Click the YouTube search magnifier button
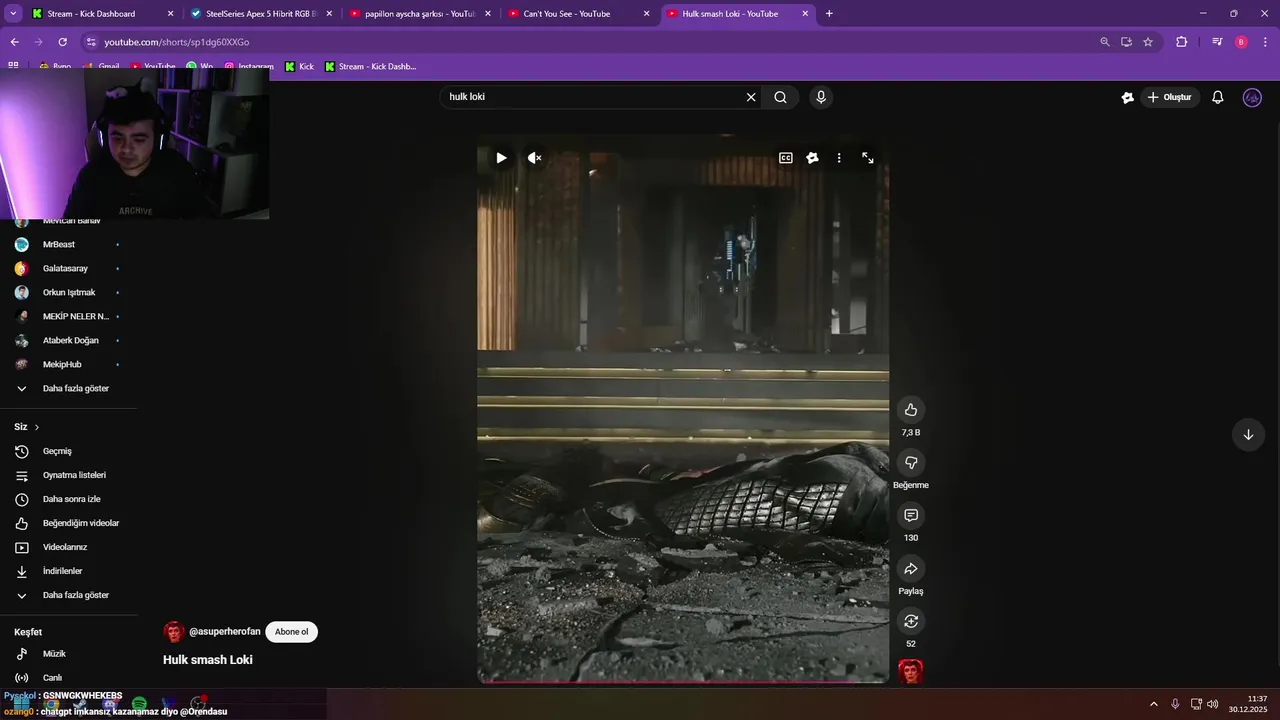 pyautogui.click(x=780, y=97)
